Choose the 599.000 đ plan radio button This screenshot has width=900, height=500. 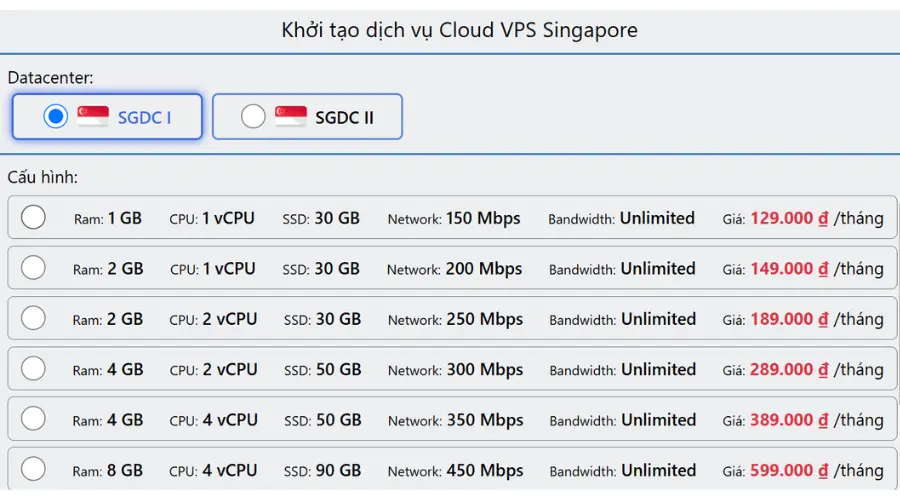(x=33, y=469)
